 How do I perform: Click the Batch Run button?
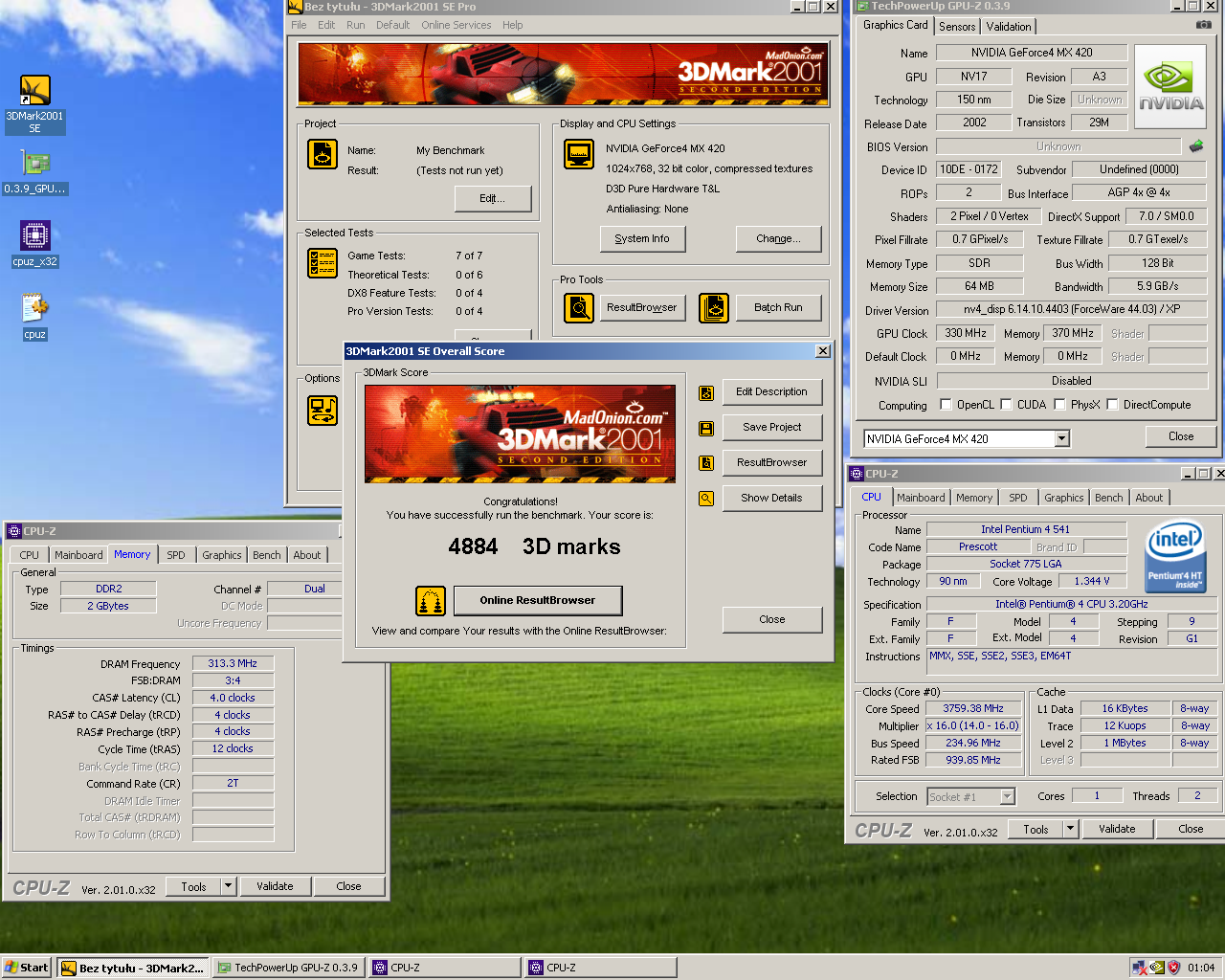click(778, 307)
